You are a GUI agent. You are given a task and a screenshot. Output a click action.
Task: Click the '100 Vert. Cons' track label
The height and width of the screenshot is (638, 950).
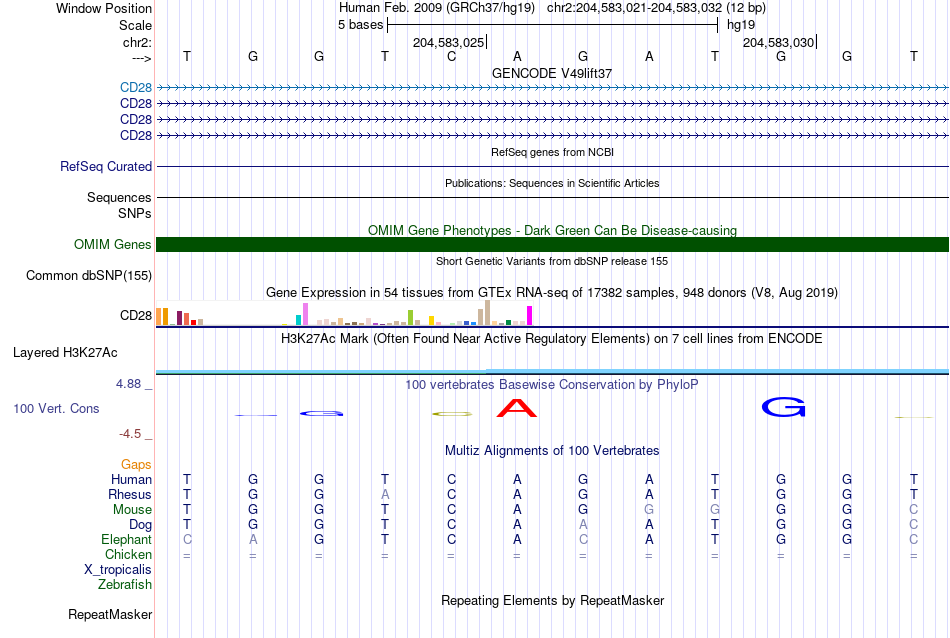tap(56, 408)
